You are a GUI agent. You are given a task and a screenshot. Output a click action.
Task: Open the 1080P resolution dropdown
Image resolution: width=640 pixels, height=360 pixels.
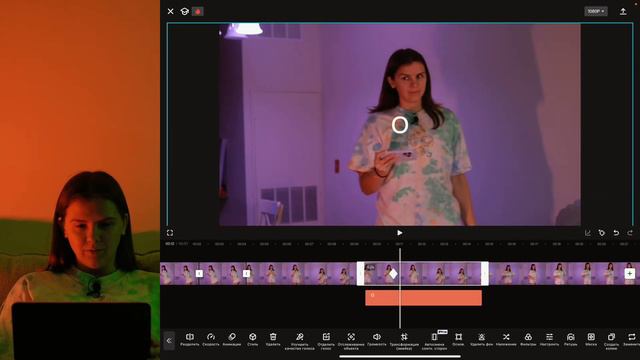596,11
